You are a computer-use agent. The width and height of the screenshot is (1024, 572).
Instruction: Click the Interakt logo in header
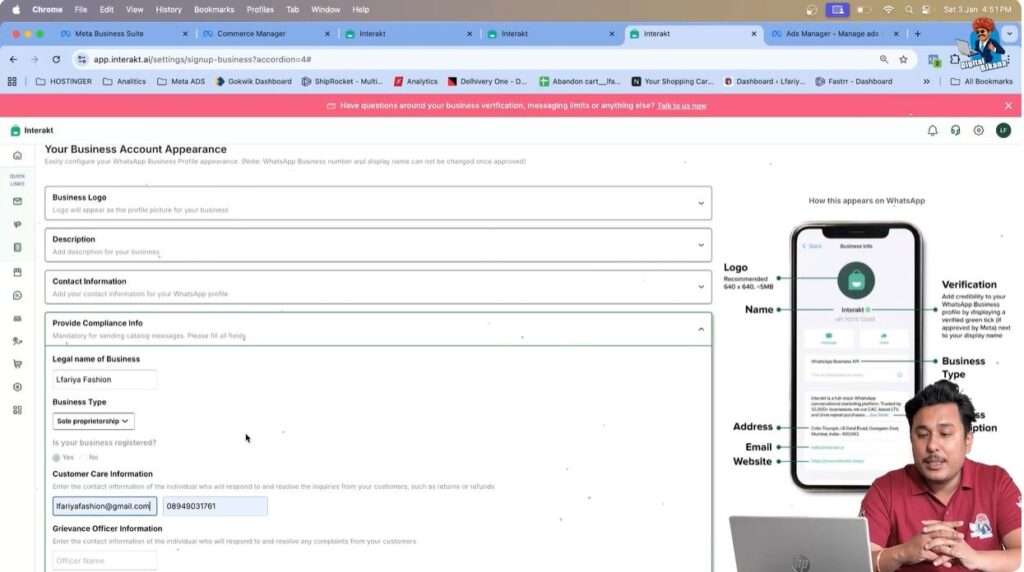[32, 131]
